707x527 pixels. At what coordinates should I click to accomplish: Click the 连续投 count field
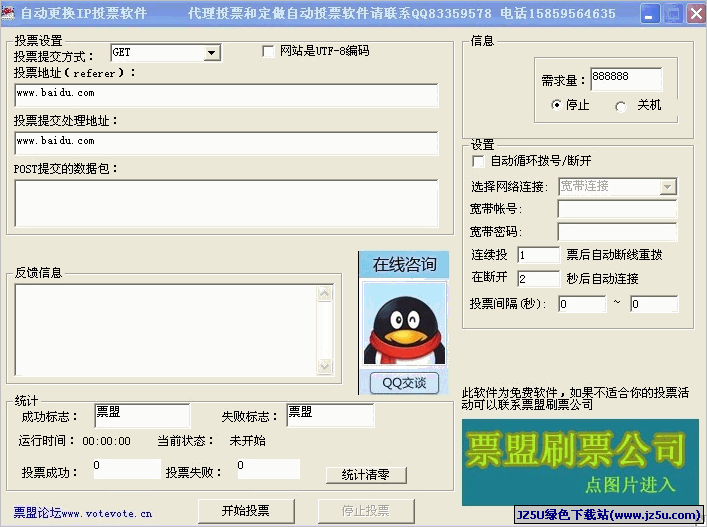pos(538,255)
